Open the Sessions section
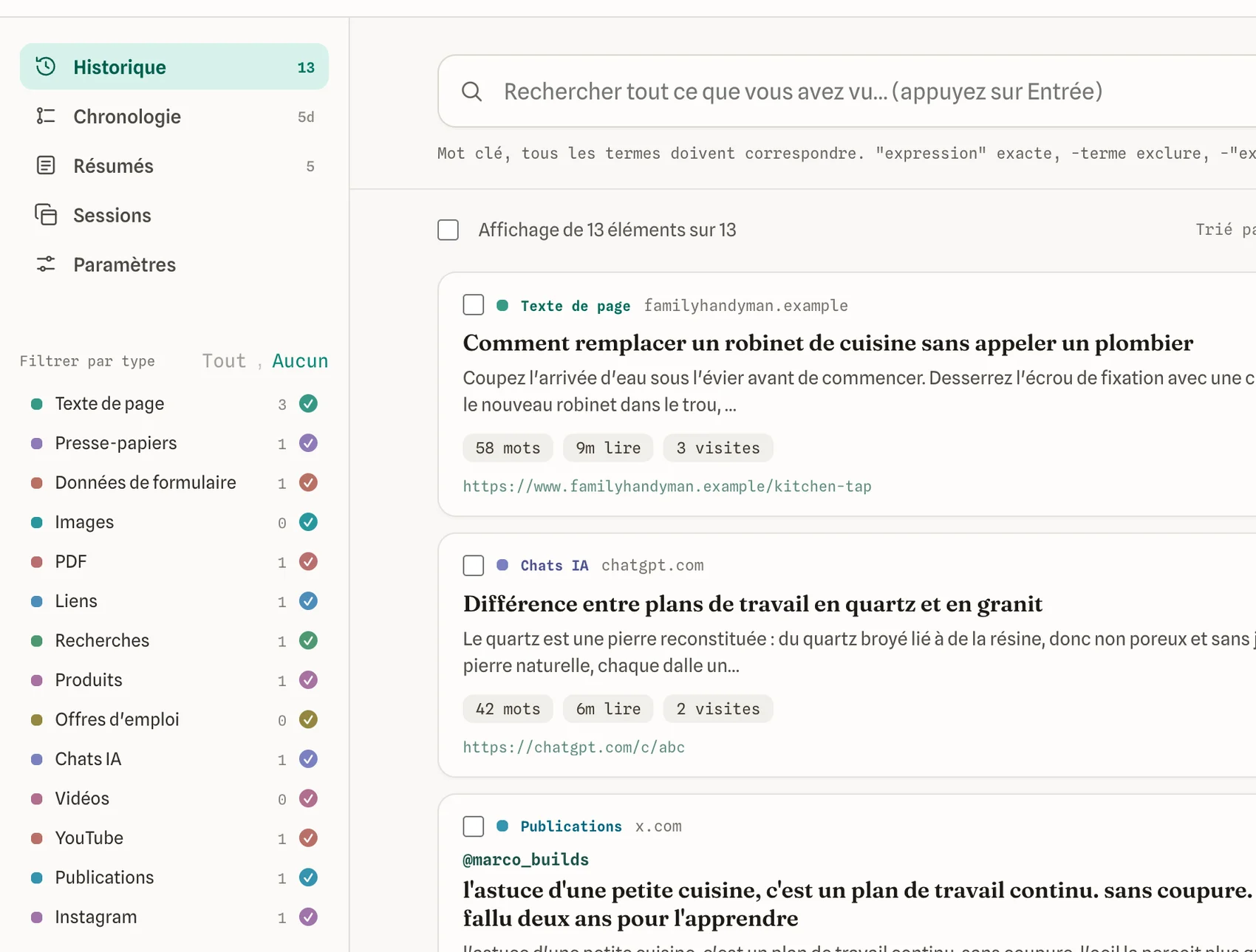This screenshot has width=1256, height=952. click(174, 215)
